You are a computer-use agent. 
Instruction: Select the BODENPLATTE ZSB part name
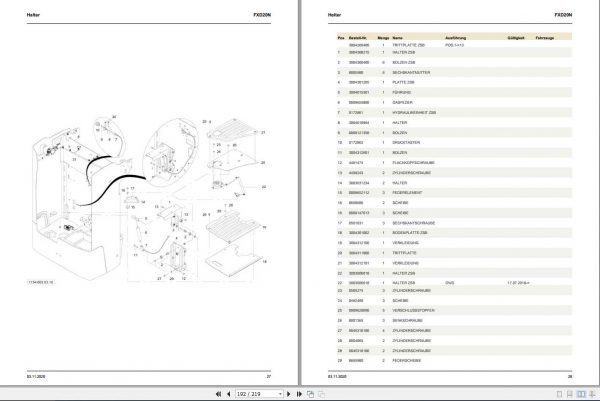click(x=409, y=233)
